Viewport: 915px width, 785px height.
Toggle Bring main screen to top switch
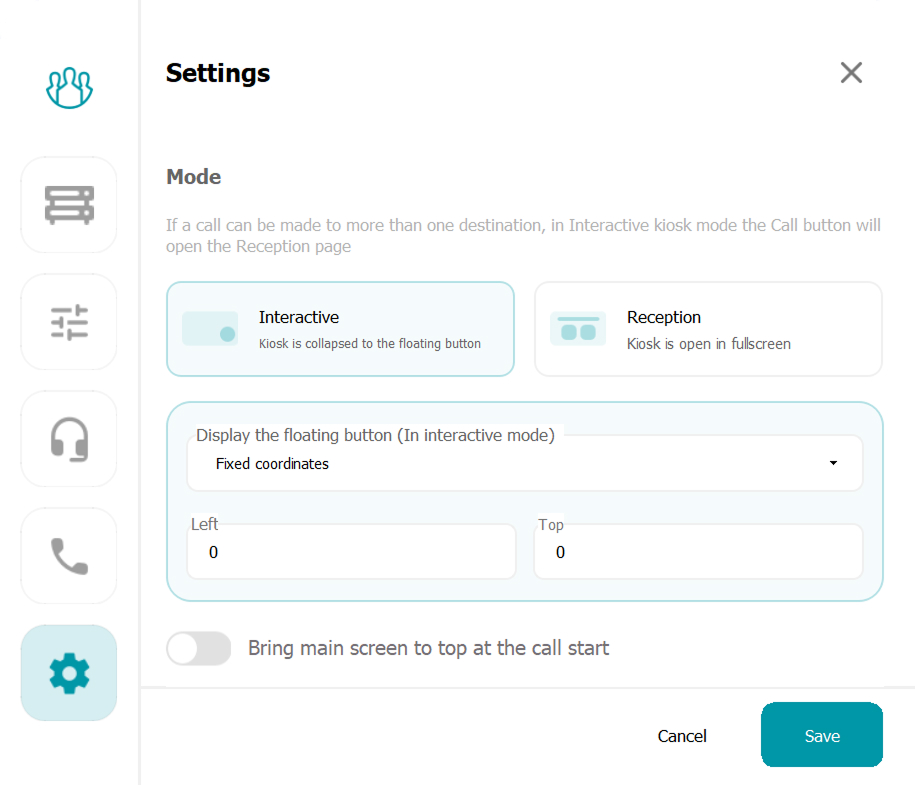[x=198, y=648]
